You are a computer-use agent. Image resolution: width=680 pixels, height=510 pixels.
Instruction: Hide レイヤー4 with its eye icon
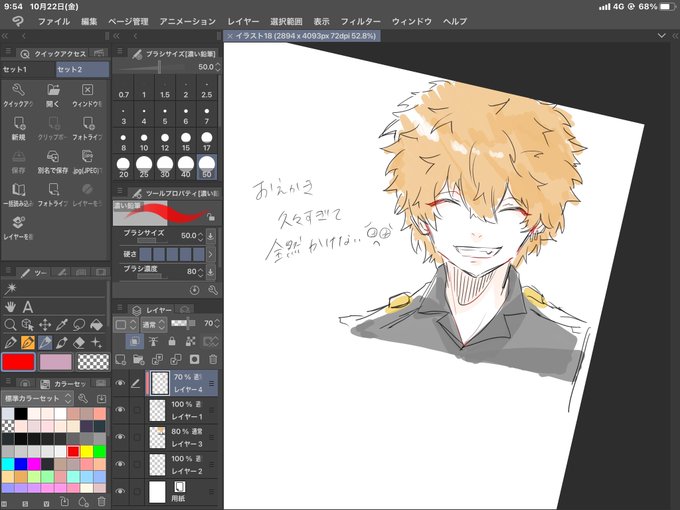coord(121,383)
